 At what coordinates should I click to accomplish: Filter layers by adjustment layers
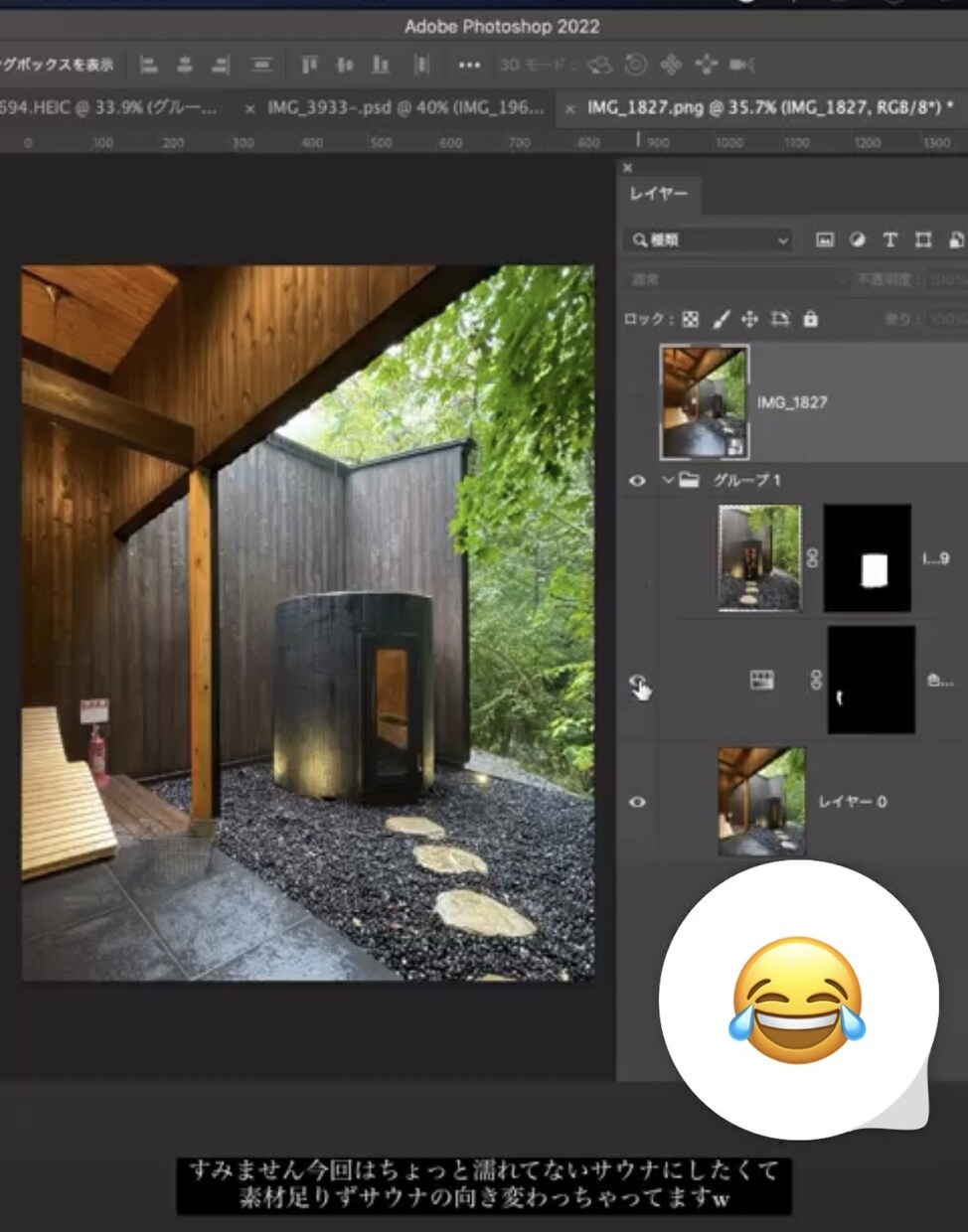pos(858,239)
